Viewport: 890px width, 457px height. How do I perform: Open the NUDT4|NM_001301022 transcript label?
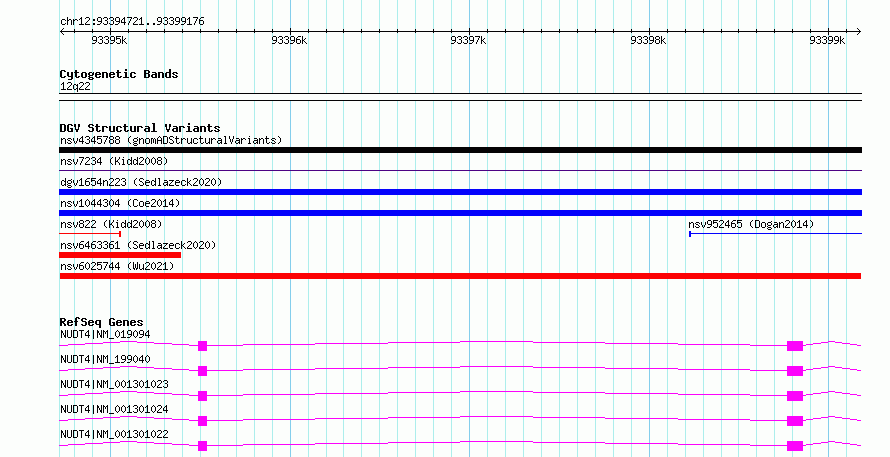[114, 434]
